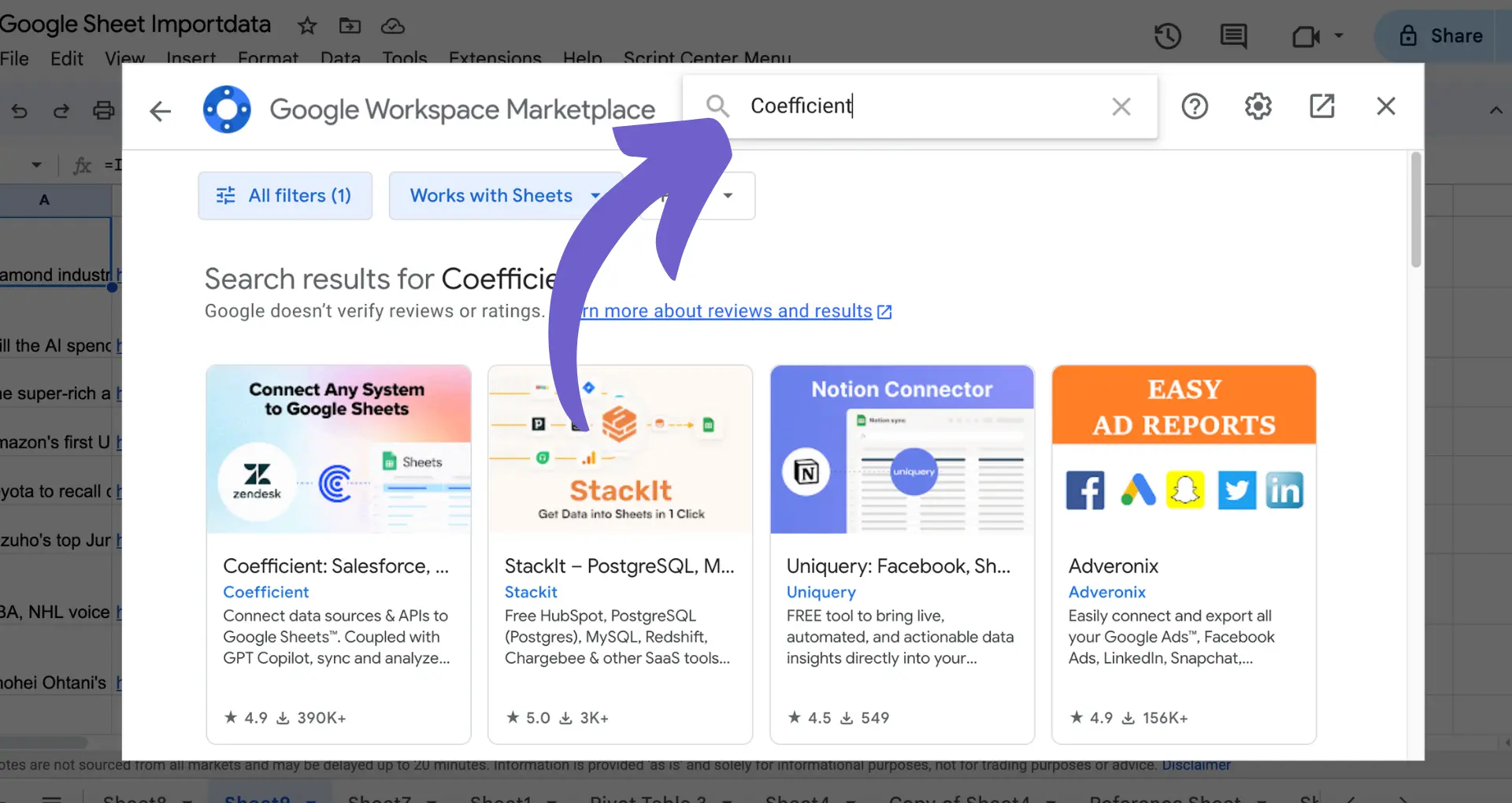
Task: Redo action in Sheets toolbar
Action: [61, 111]
